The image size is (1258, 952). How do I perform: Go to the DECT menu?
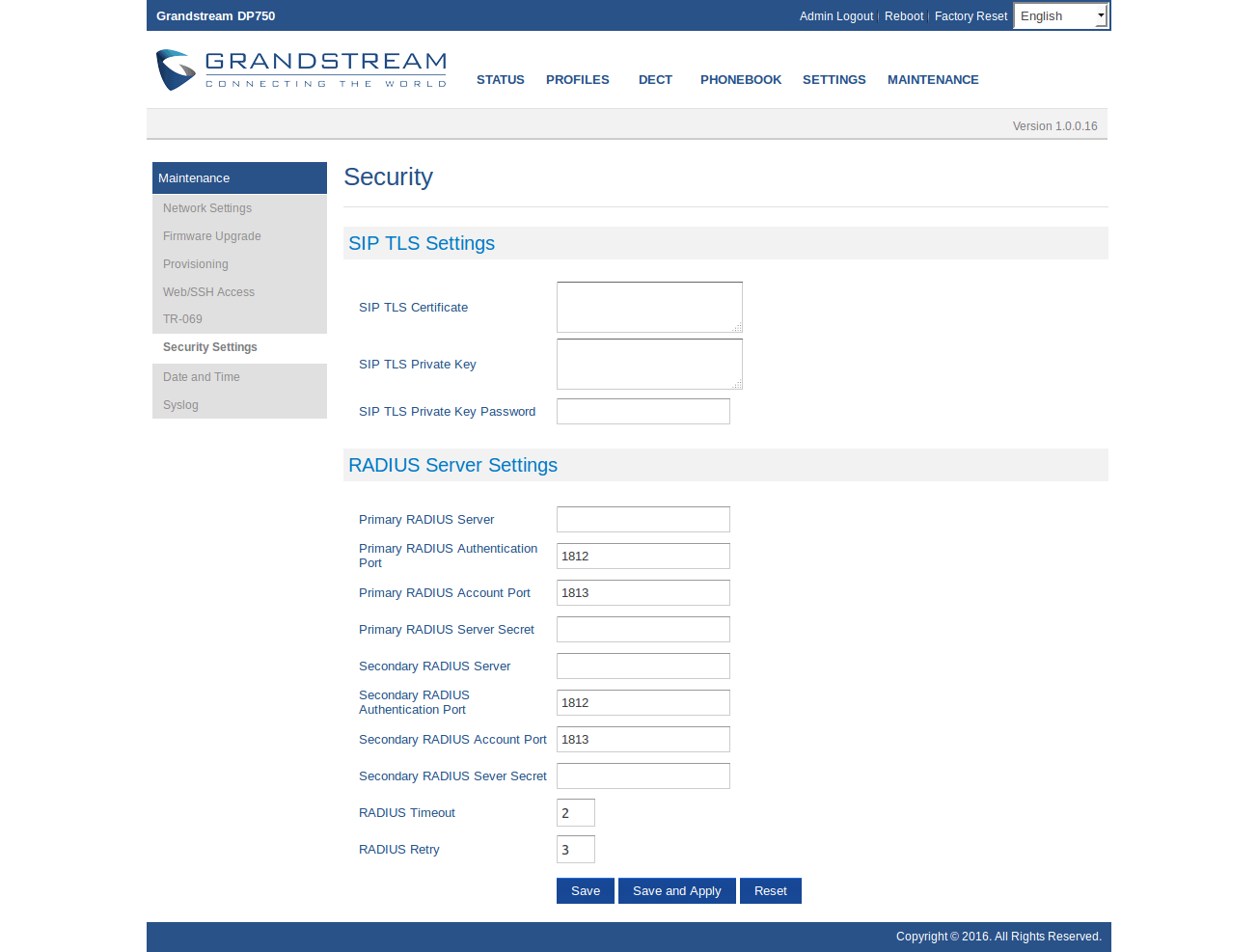pos(655,80)
